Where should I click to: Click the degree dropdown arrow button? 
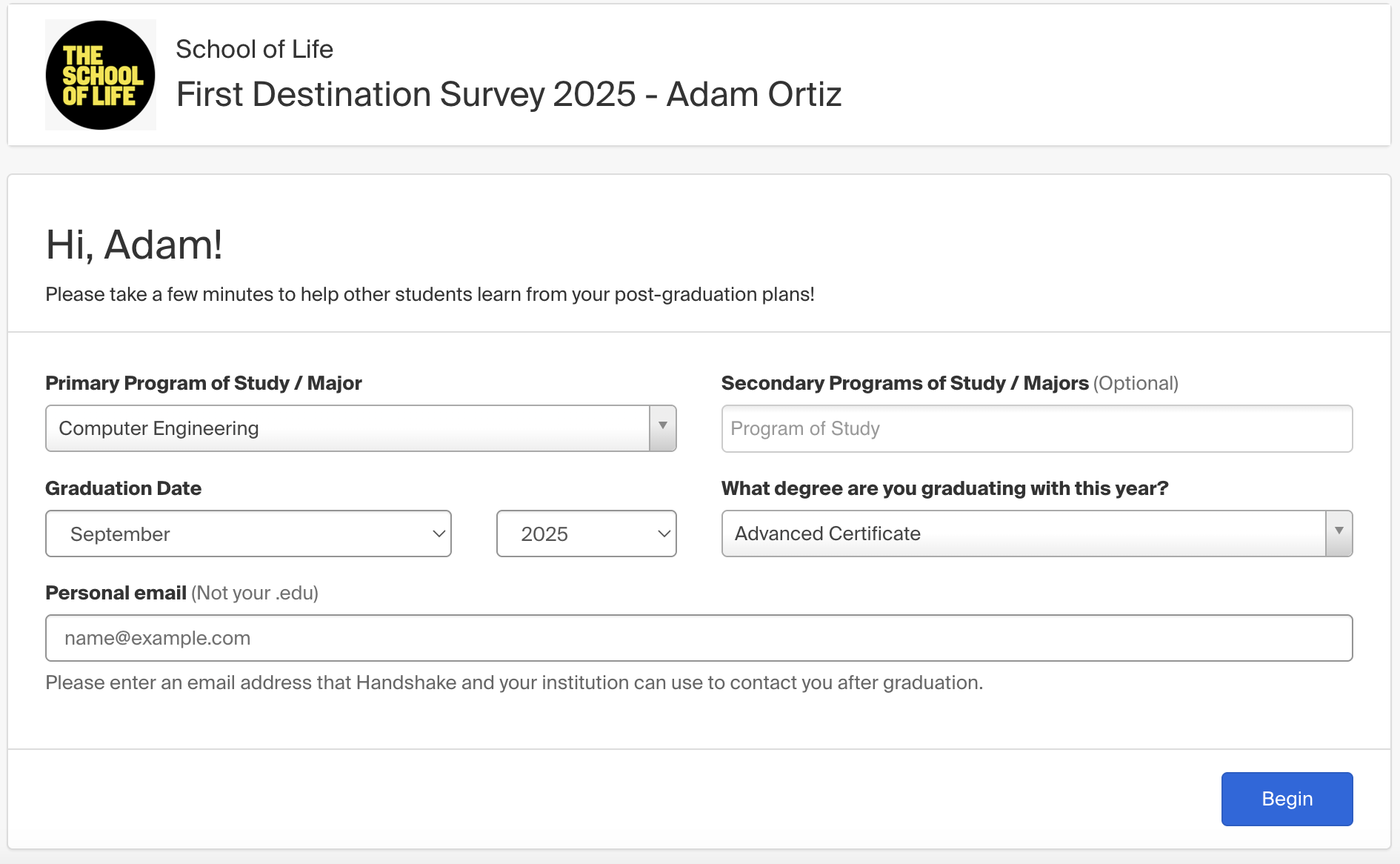click(x=1339, y=534)
